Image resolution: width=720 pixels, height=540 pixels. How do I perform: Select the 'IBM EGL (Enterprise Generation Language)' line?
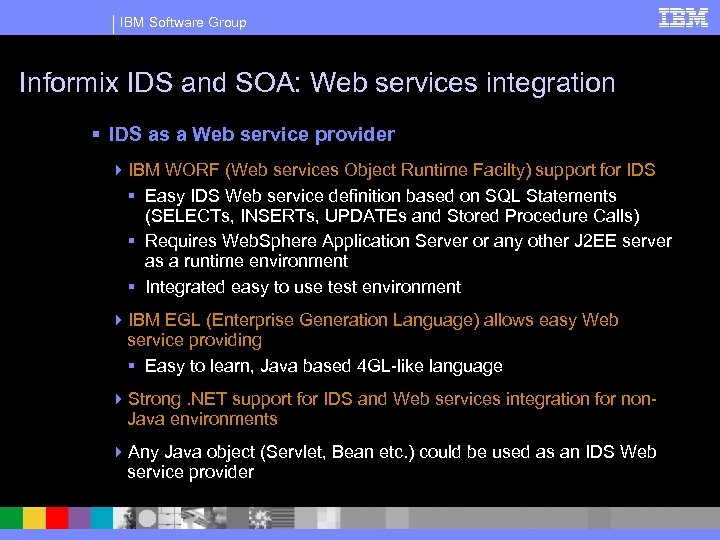(373, 330)
